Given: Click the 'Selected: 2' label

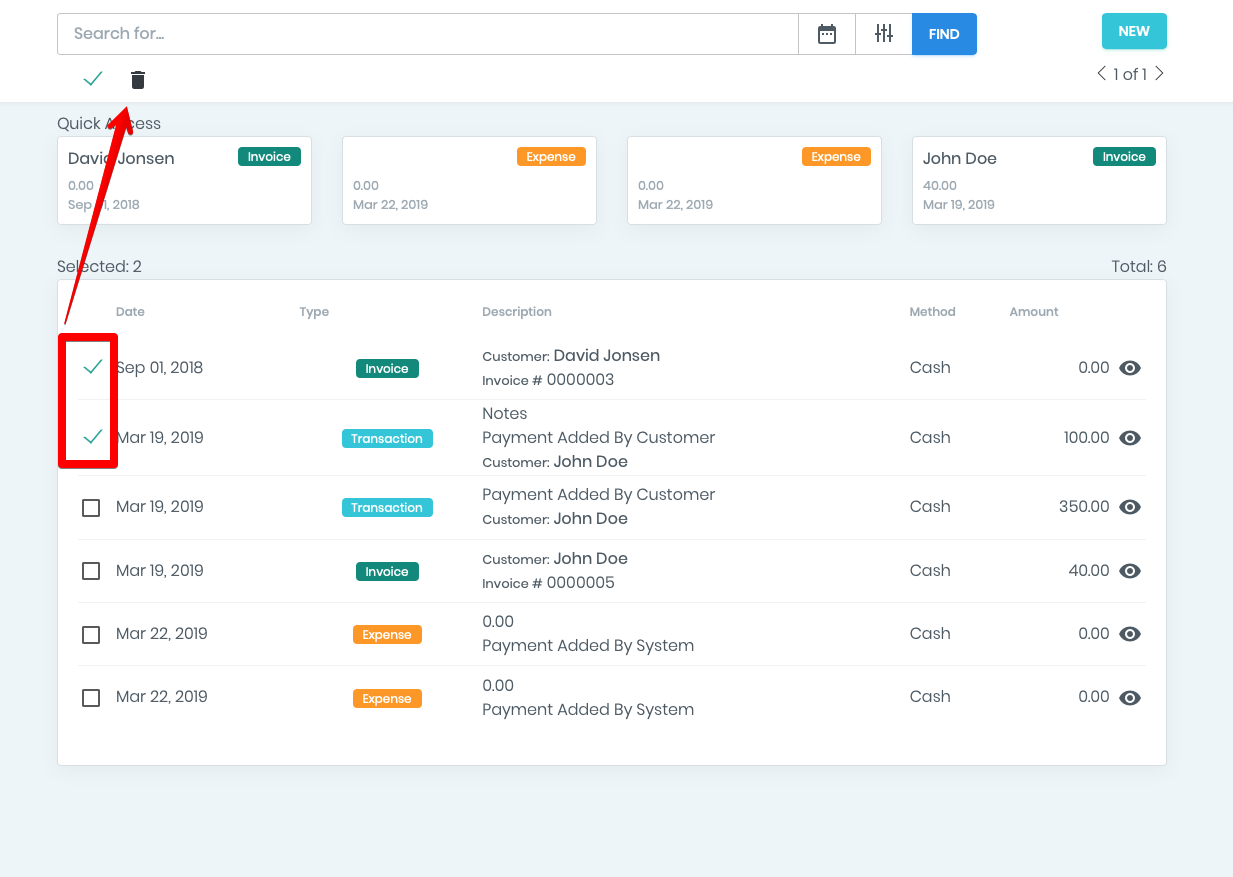Looking at the screenshot, I should click(99, 267).
